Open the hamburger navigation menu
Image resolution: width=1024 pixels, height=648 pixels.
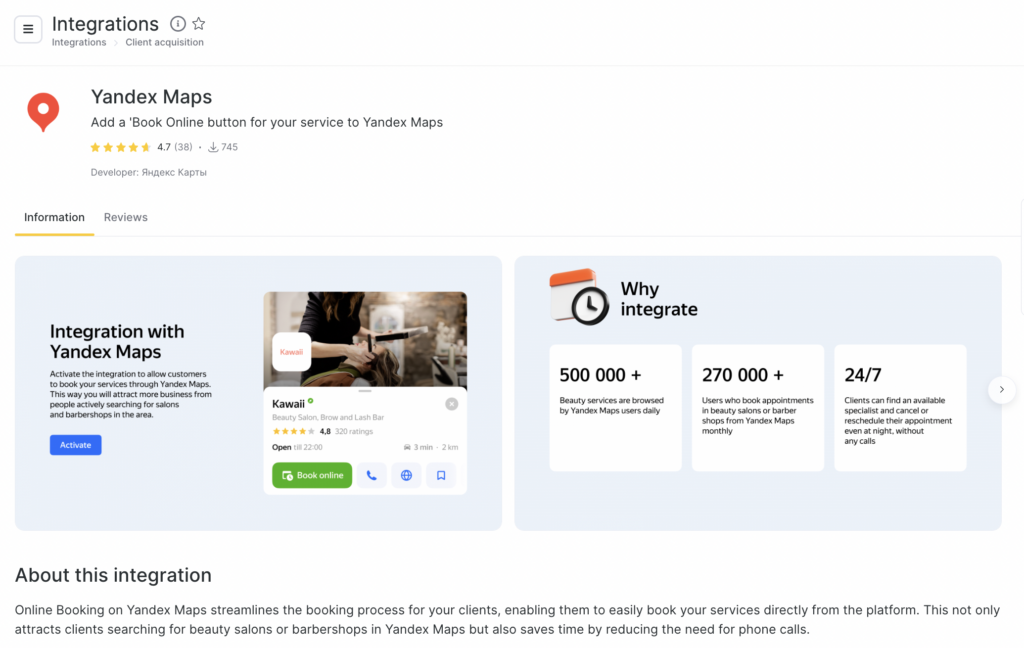(28, 29)
